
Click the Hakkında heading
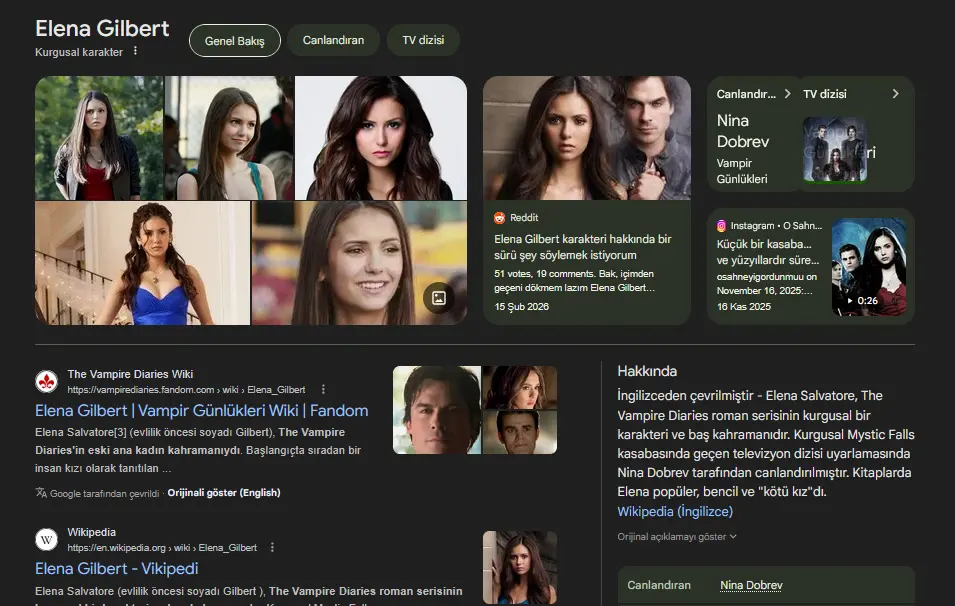[647, 371]
